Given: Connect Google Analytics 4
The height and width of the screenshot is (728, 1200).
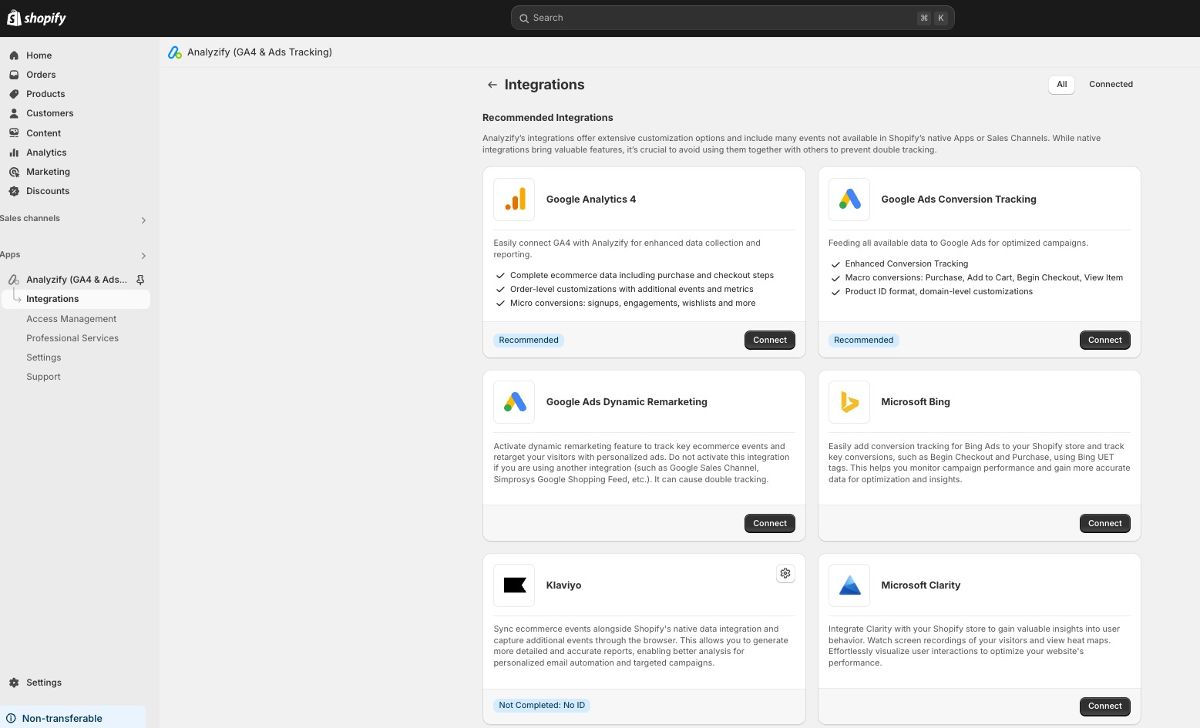Looking at the screenshot, I should 769,339.
